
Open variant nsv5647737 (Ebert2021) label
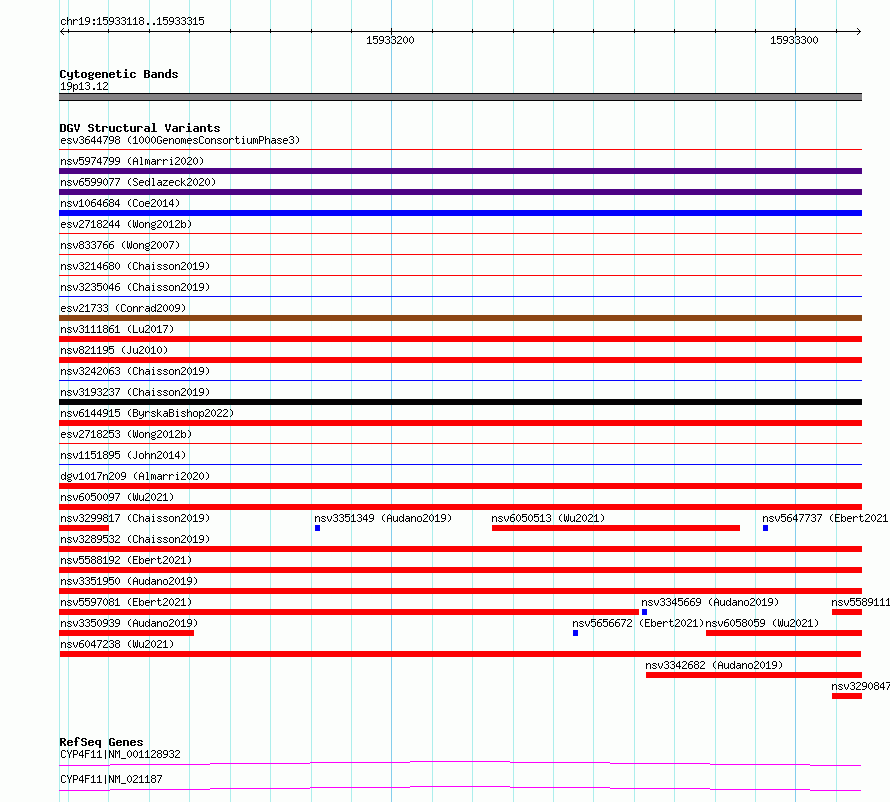pyautogui.click(x=825, y=518)
